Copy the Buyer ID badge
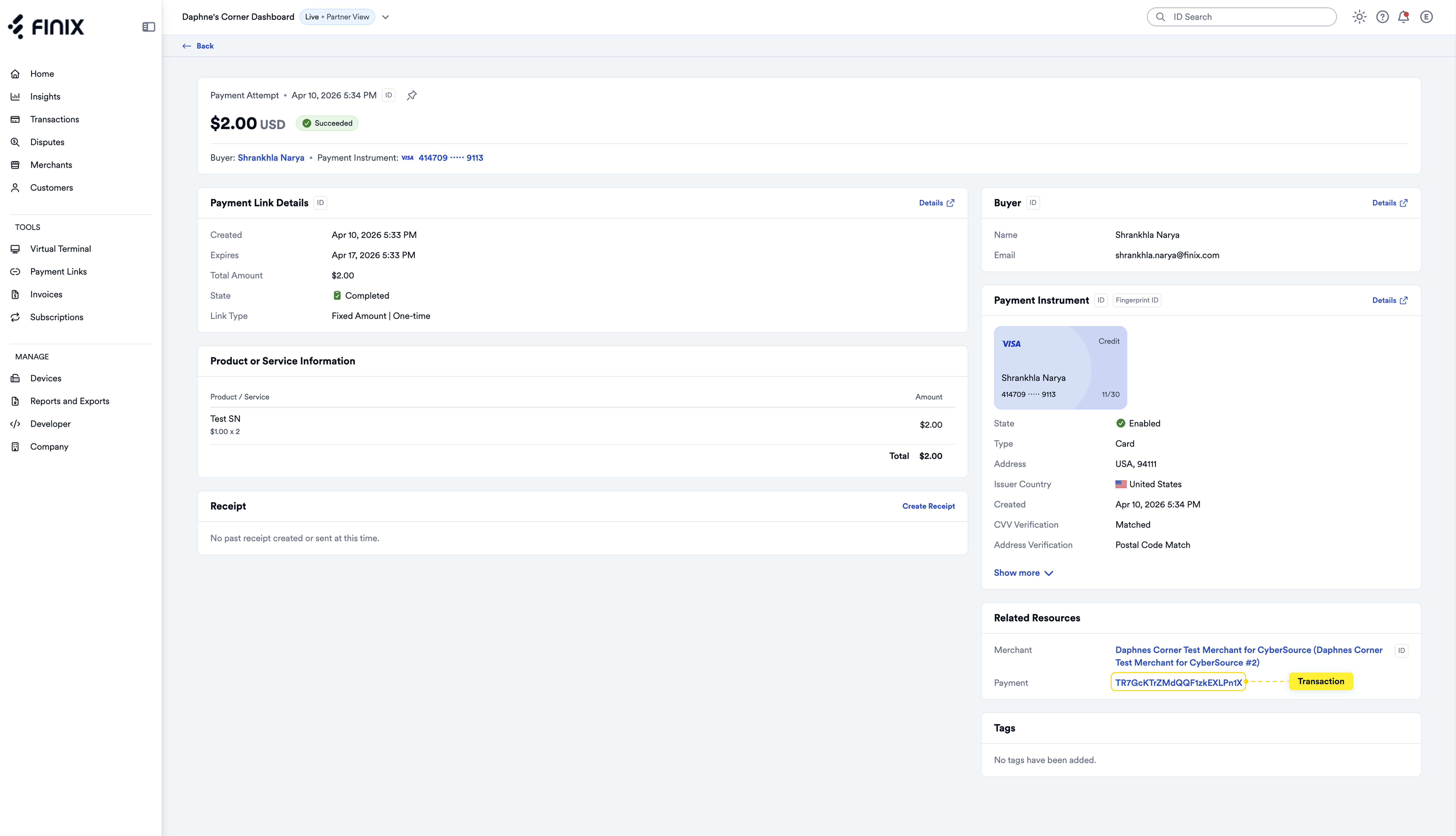Screen dimensions: 1456x836 1033,203
